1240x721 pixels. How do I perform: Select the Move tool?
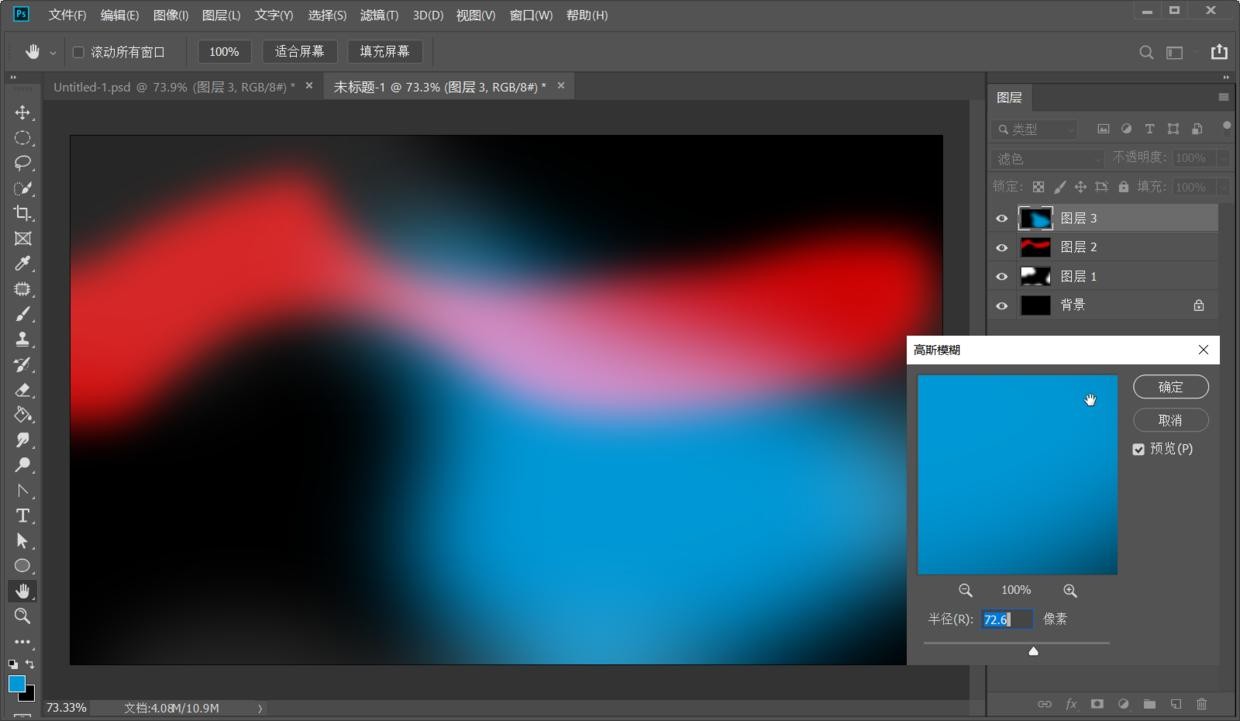click(x=22, y=113)
